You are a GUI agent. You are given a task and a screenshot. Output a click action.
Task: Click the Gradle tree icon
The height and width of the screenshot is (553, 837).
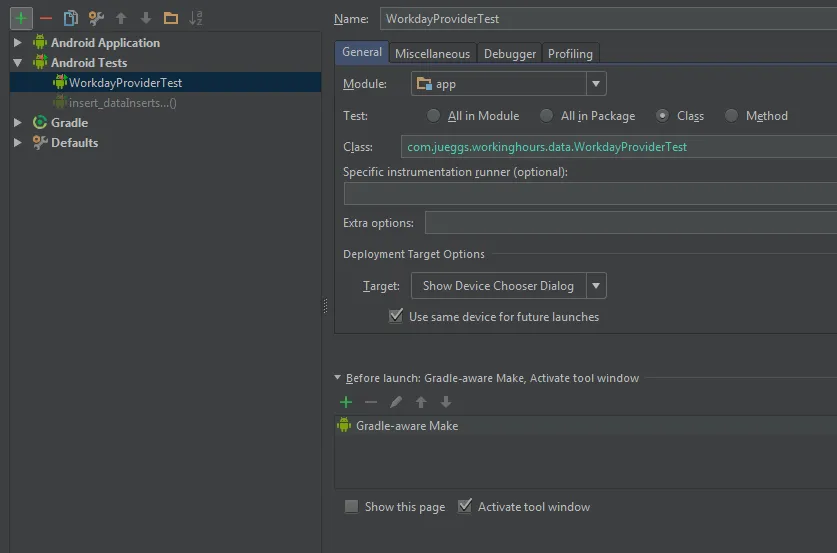[x=40, y=122]
